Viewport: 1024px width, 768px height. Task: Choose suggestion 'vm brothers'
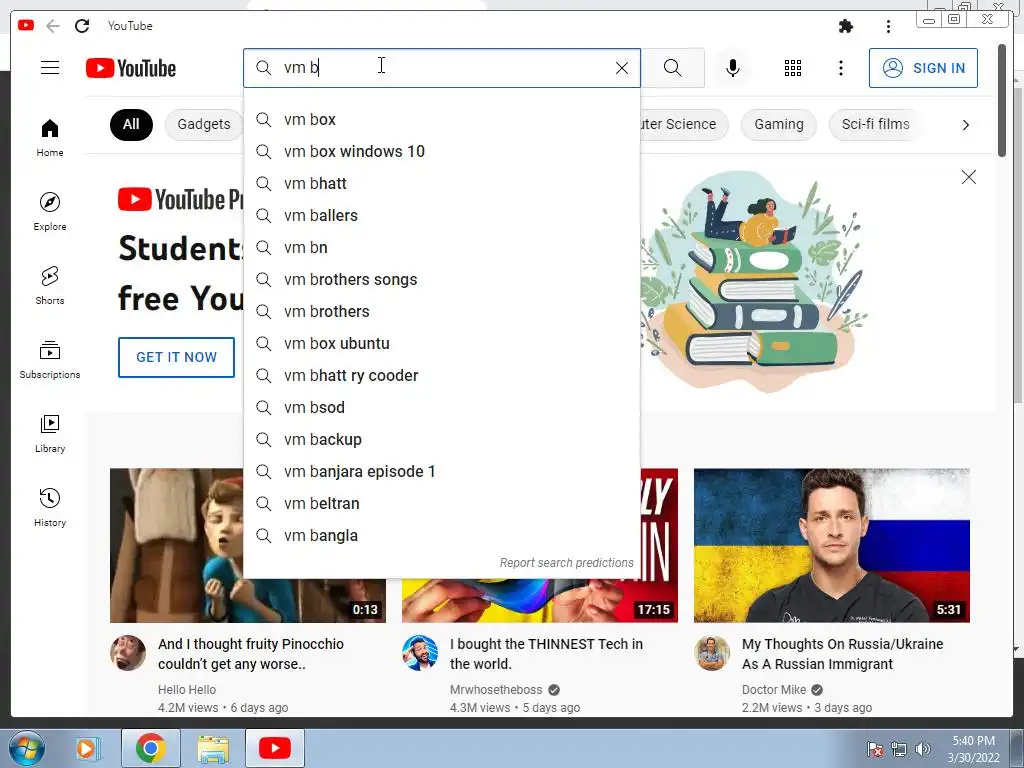(441, 312)
